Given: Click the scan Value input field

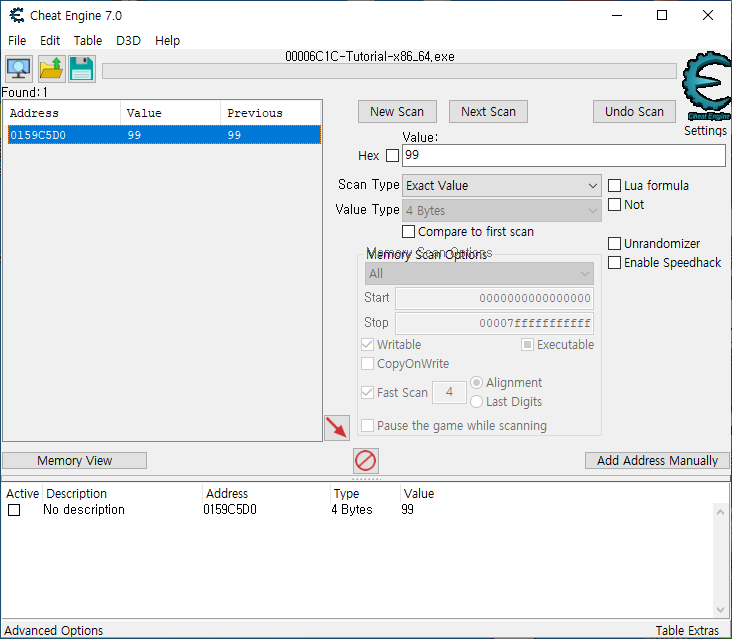Looking at the screenshot, I should (x=563, y=155).
